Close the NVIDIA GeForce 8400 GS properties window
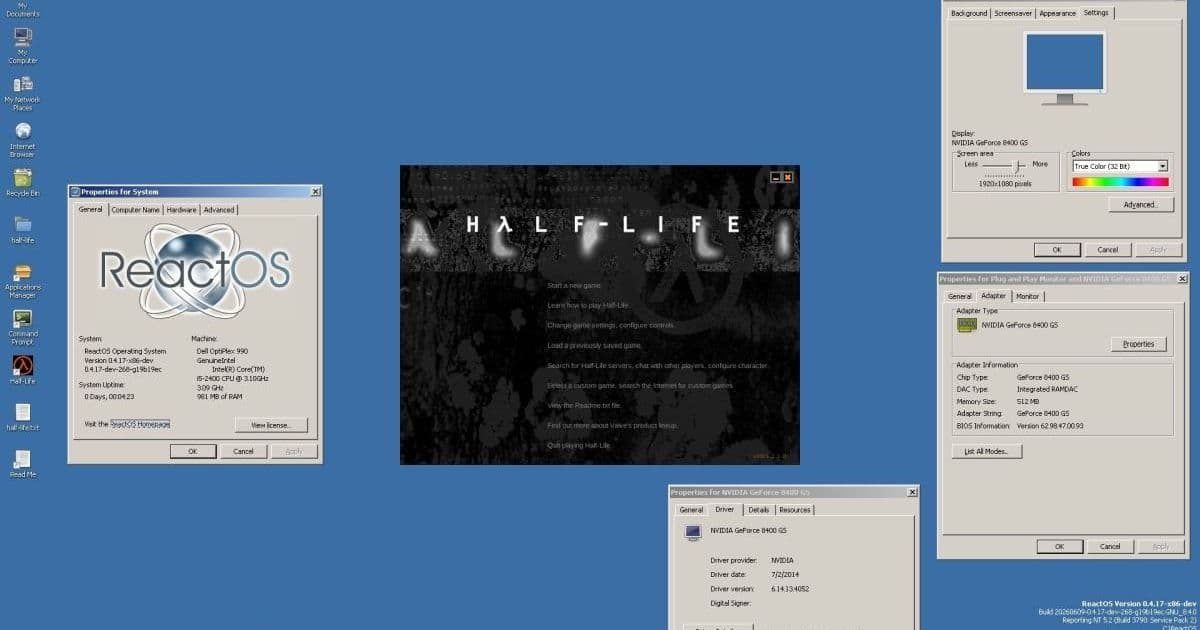The image size is (1200, 630). (911, 492)
